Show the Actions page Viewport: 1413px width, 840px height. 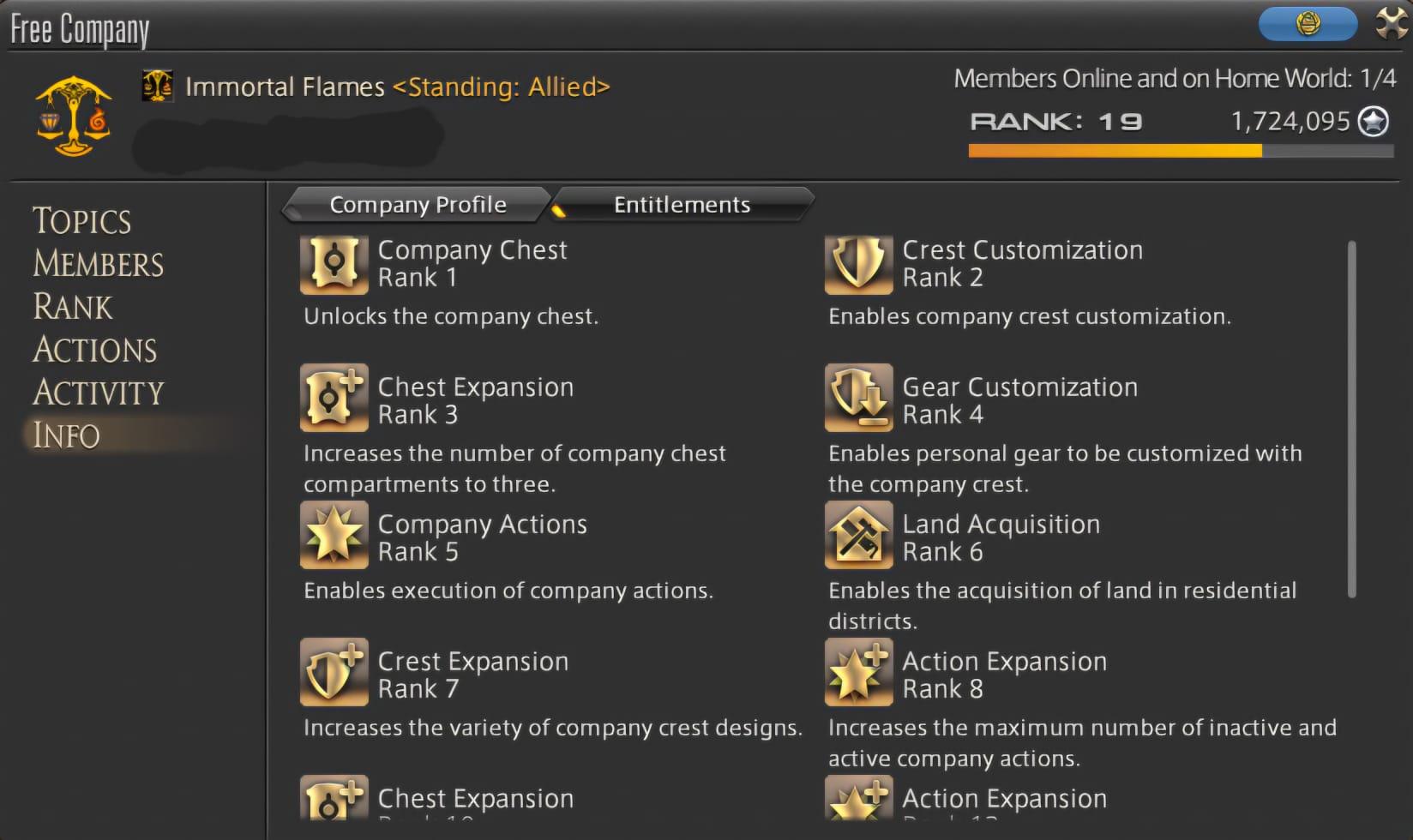pyautogui.click(x=95, y=350)
